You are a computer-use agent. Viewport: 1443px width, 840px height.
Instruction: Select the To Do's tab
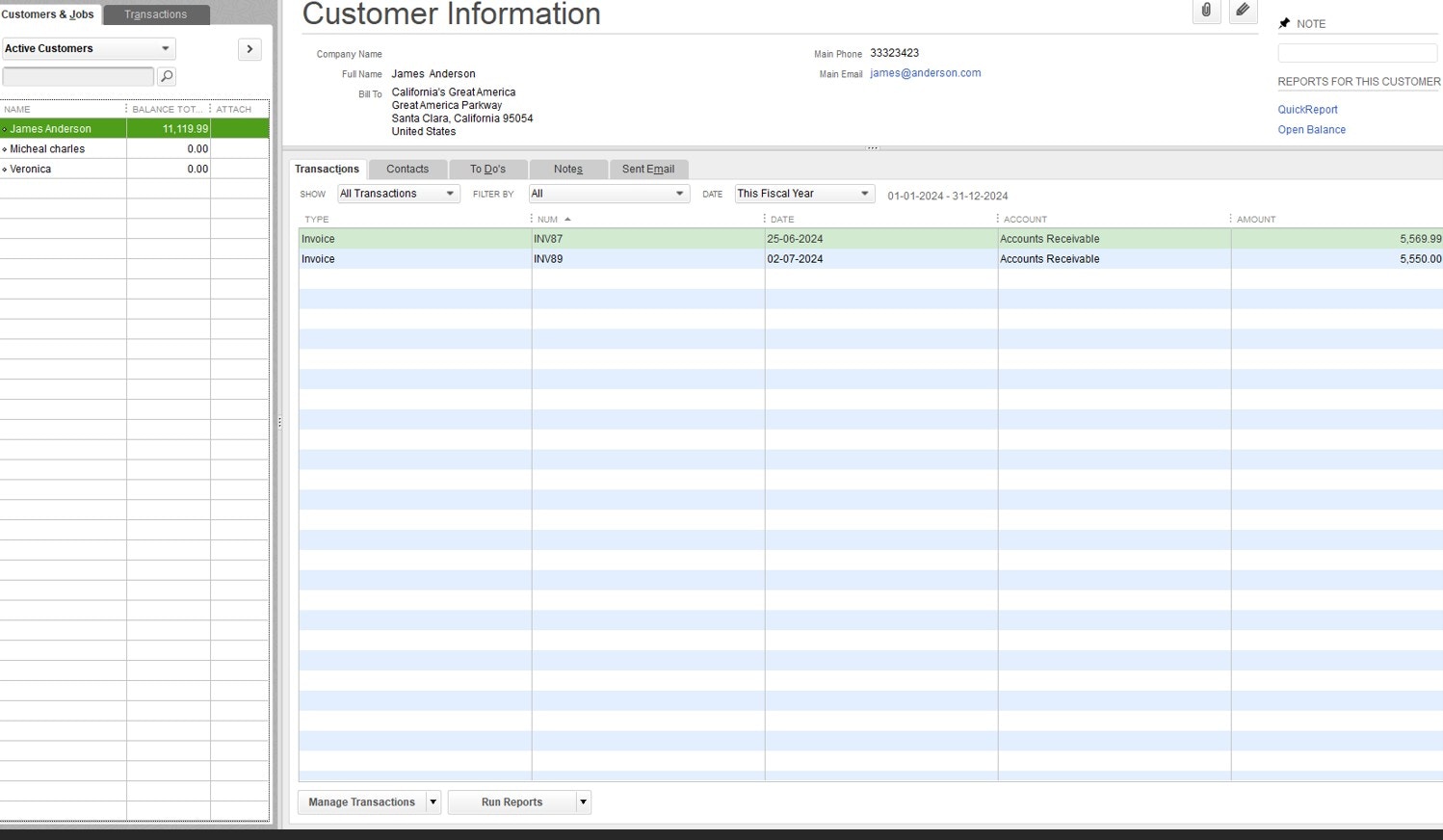click(x=487, y=169)
